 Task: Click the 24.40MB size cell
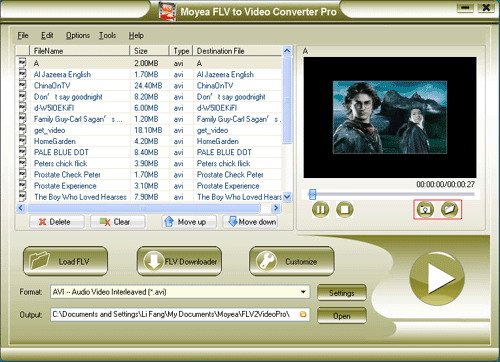coord(148,86)
